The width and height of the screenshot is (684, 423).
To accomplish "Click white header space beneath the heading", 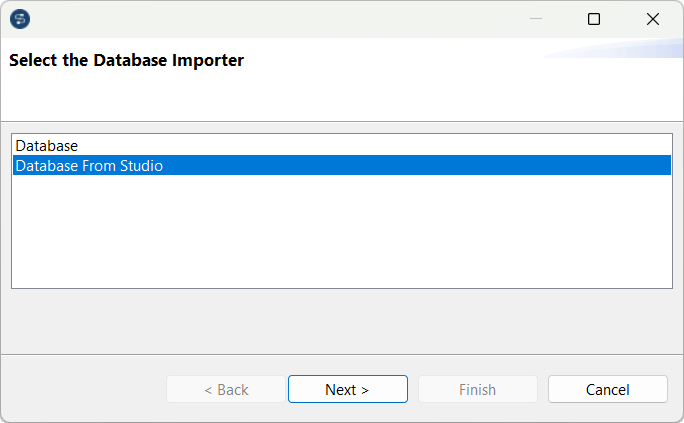I will pyautogui.click(x=300, y=97).
